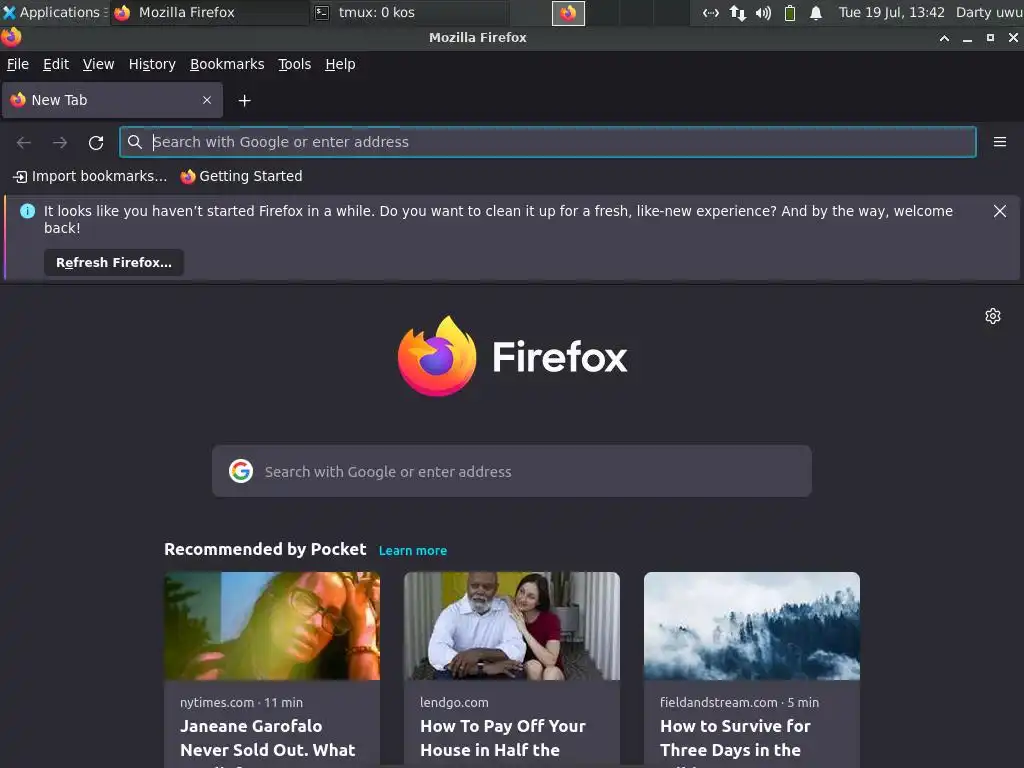This screenshot has width=1024, height=768.
Task: Open the notifications bell in the panel
Action: (x=816, y=12)
